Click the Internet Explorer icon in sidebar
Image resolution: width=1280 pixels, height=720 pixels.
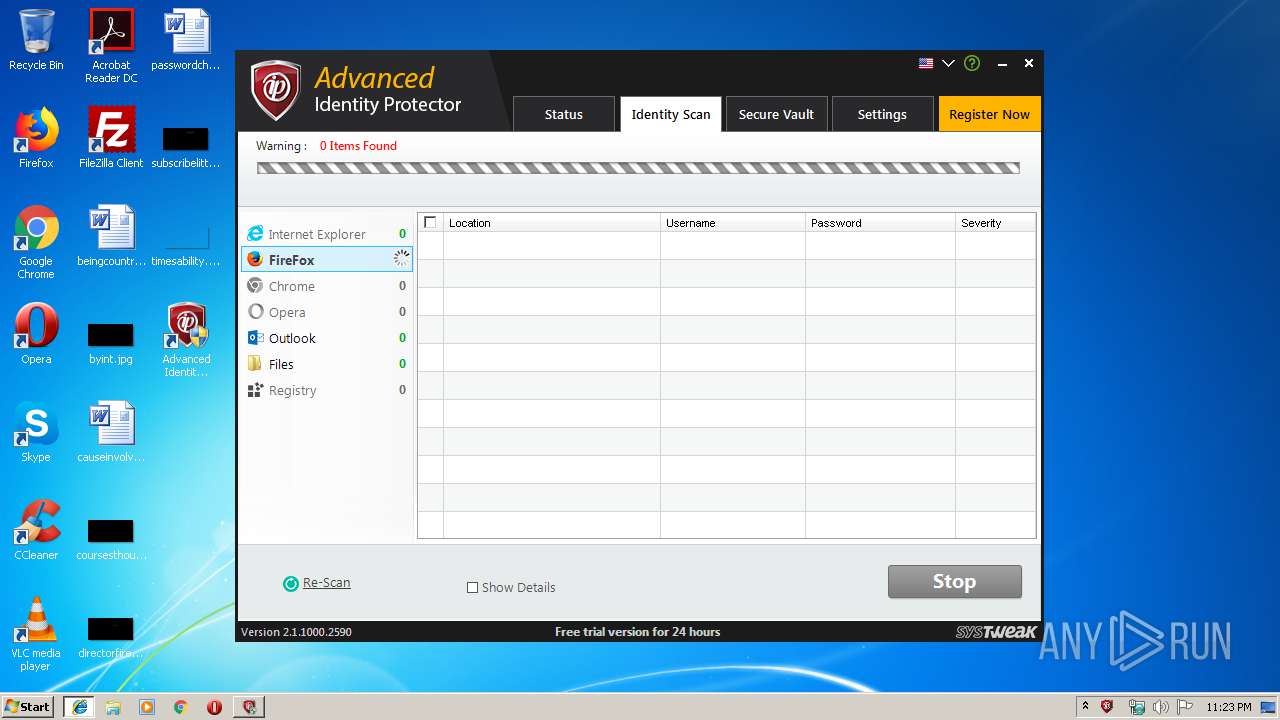click(x=255, y=234)
